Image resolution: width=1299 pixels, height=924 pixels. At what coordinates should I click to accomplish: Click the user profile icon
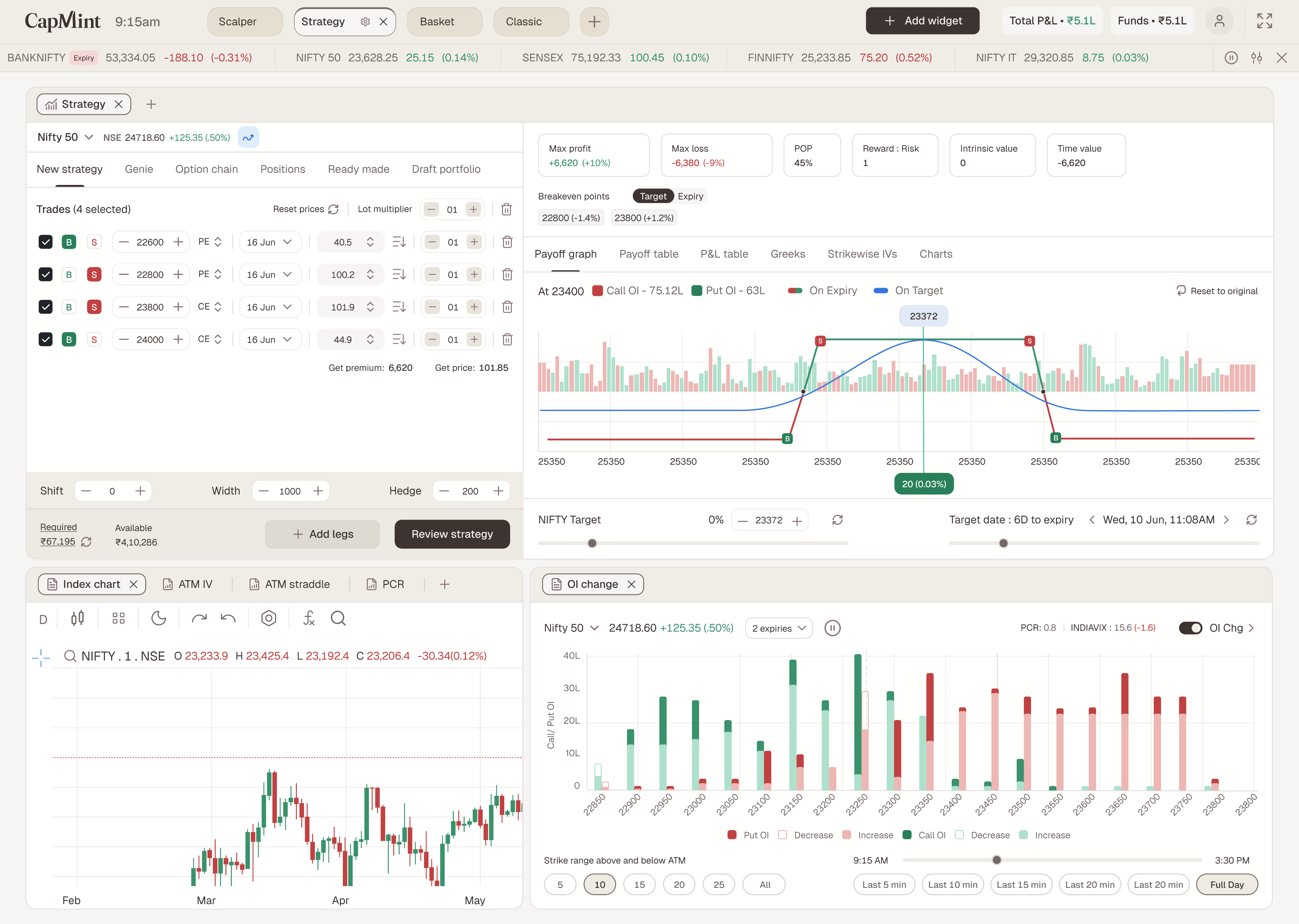tap(1219, 22)
